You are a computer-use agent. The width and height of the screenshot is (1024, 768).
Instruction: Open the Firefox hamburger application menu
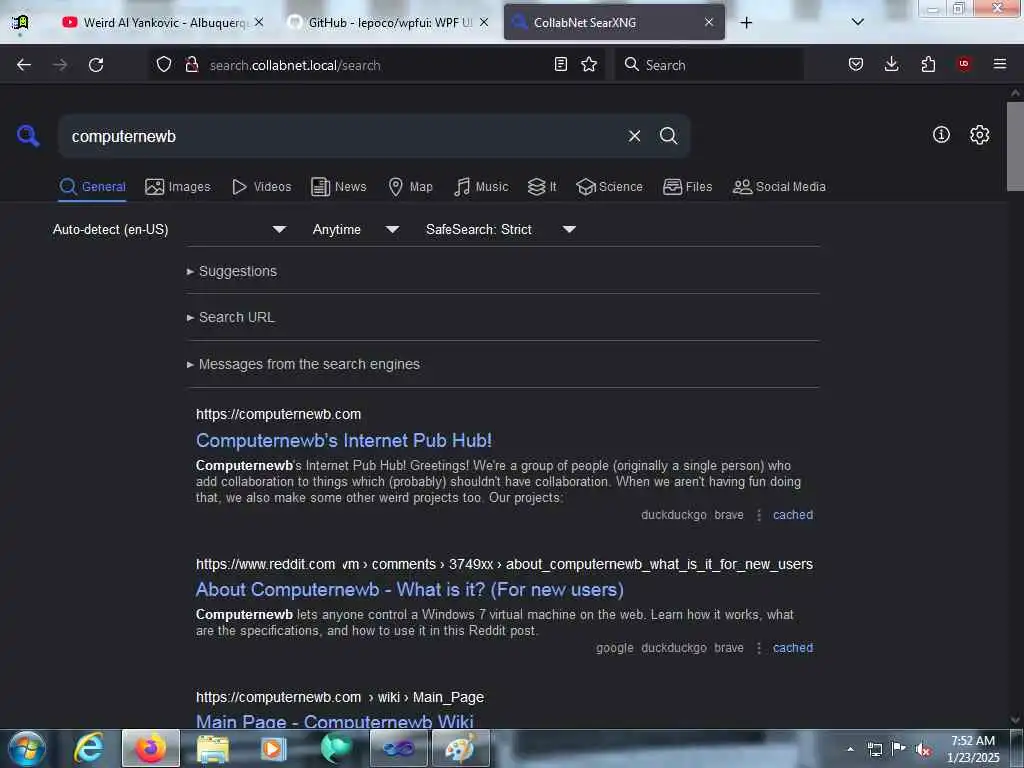tap(999, 64)
